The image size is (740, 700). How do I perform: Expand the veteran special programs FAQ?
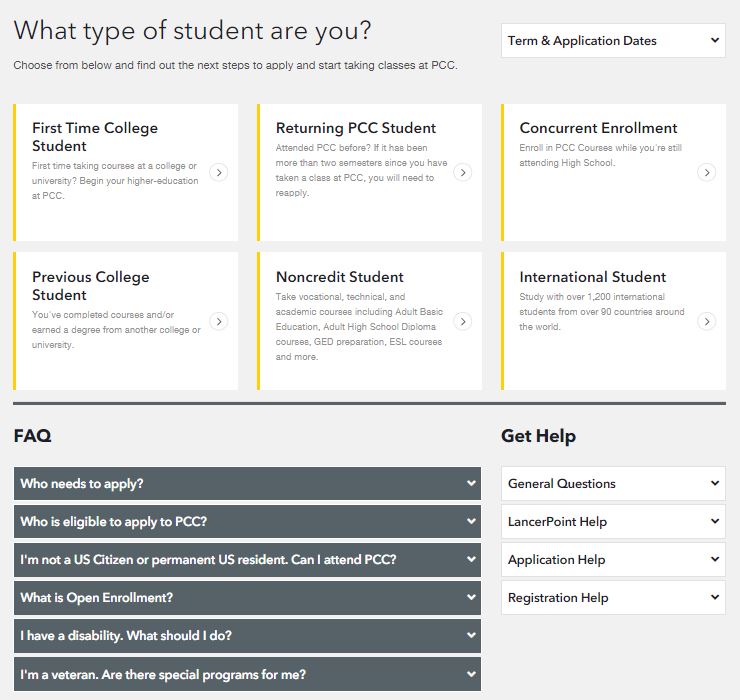(x=247, y=674)
